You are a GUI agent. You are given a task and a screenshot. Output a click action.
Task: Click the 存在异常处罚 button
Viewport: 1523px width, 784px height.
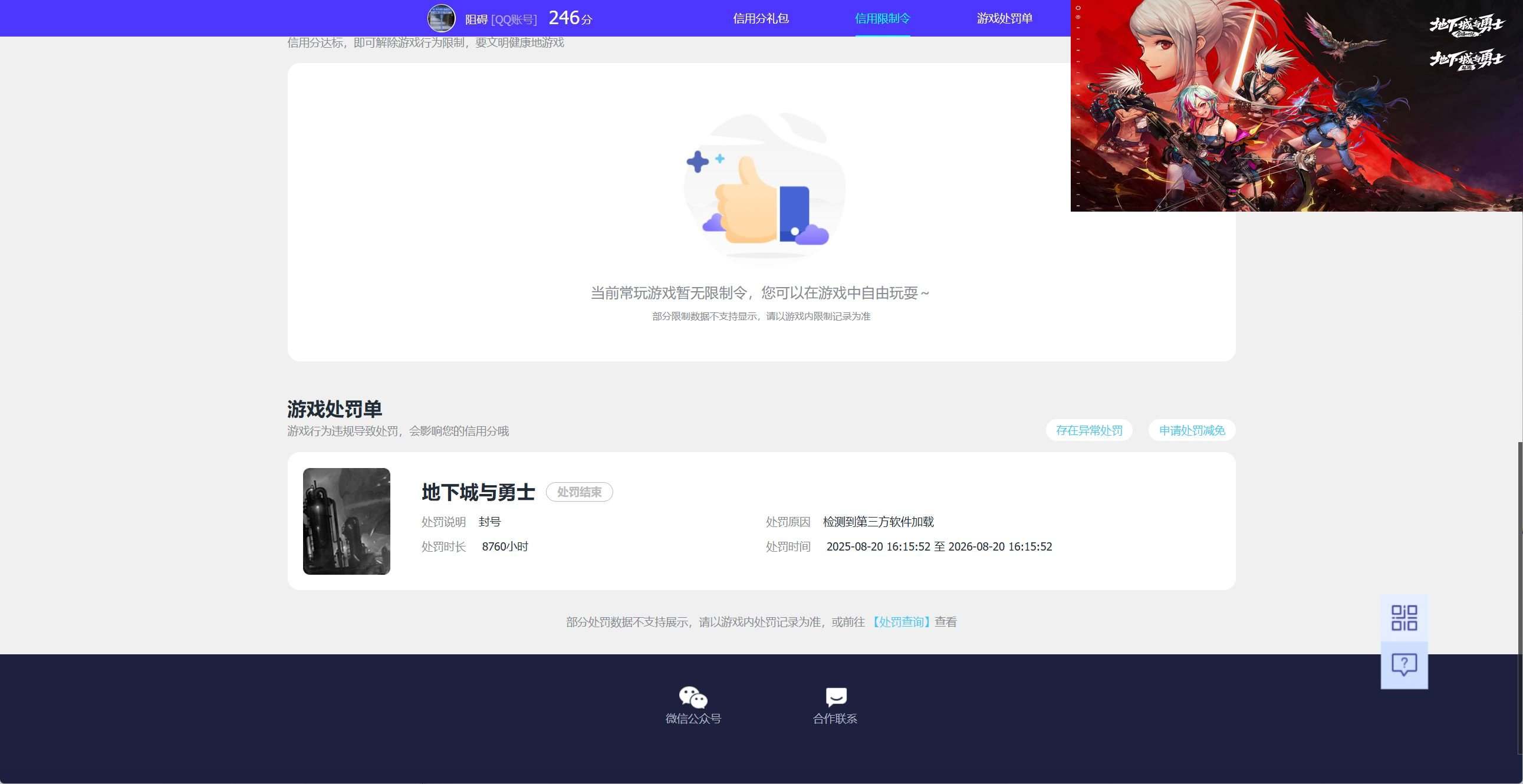(x=1089, y=430)
